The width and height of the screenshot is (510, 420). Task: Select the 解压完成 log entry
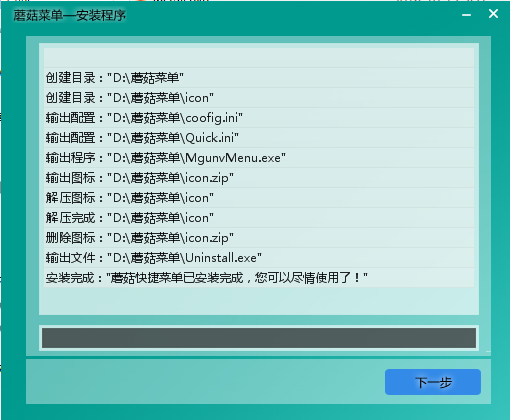(259, 218)
